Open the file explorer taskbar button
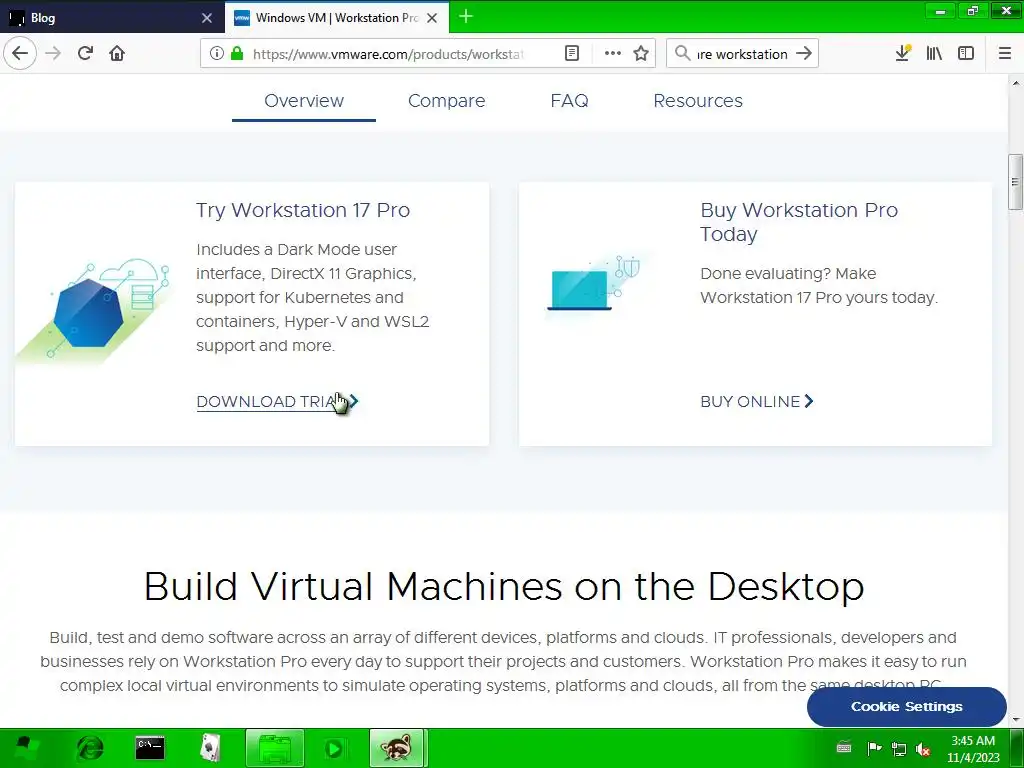Image resolution: width=1024 pixels, height=768 pixels. [275, 748]
